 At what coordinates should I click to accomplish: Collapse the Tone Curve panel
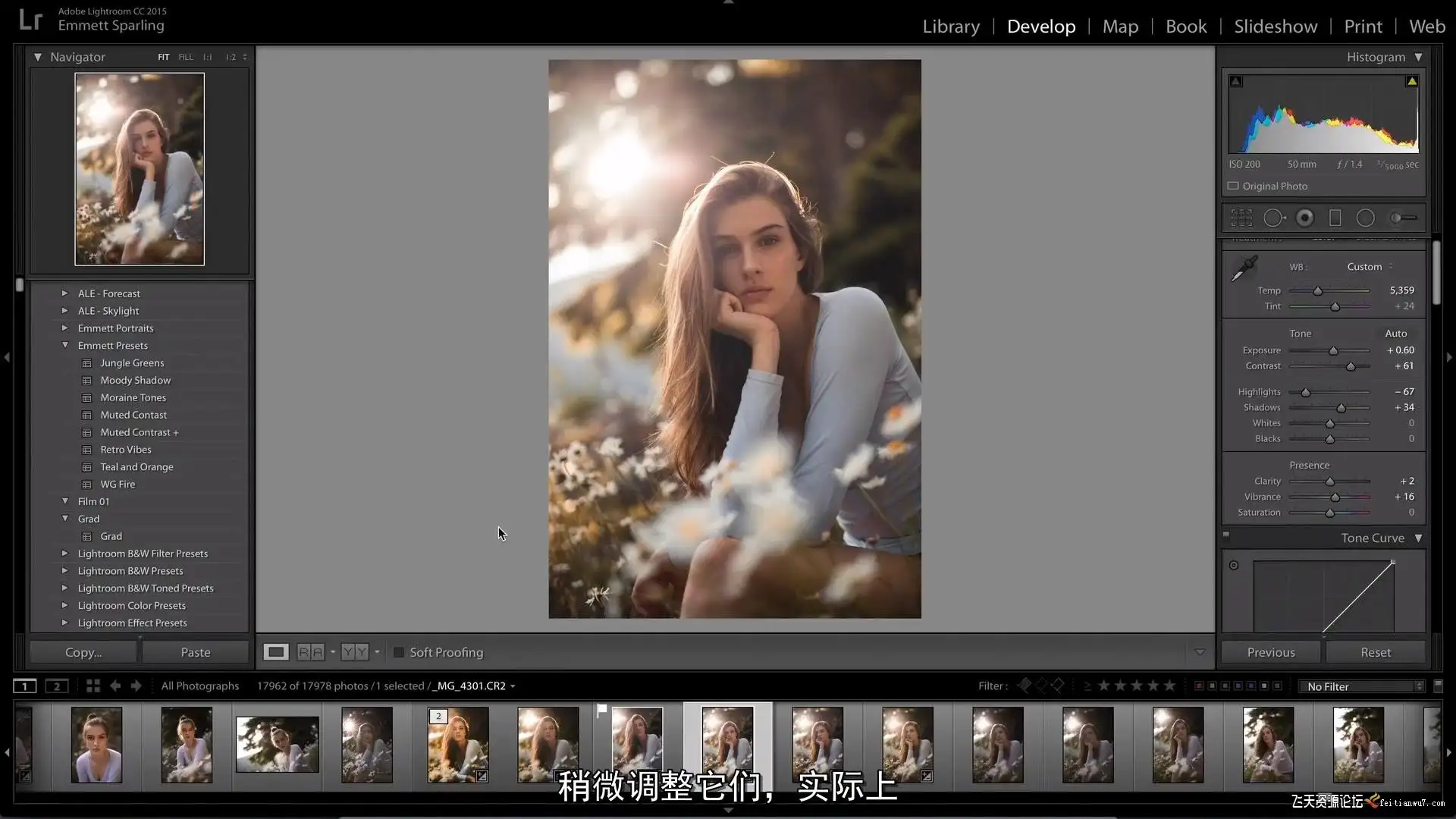click(1418, 538)
